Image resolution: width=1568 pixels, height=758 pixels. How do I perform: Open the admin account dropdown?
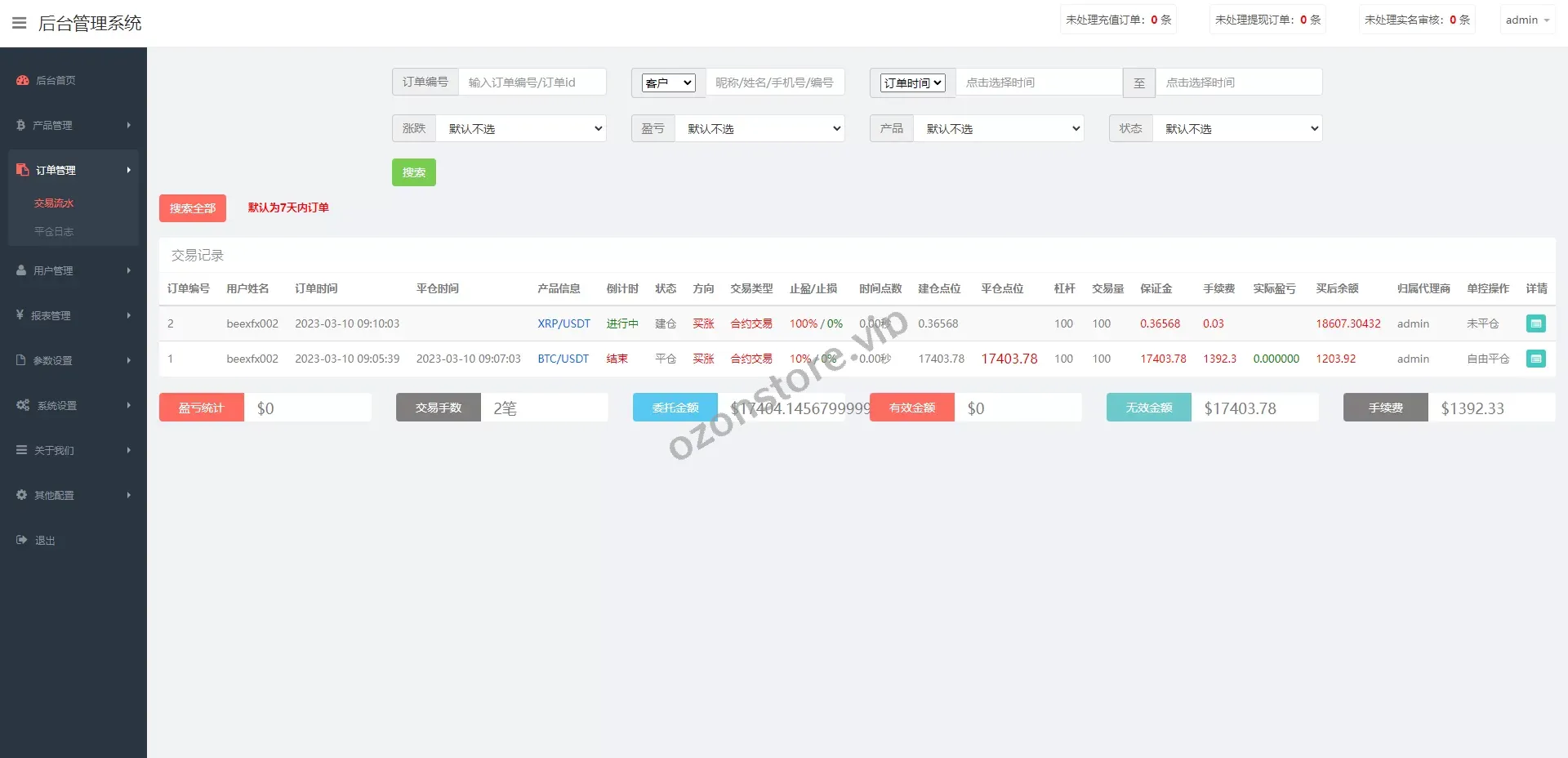coord(1526,20)
